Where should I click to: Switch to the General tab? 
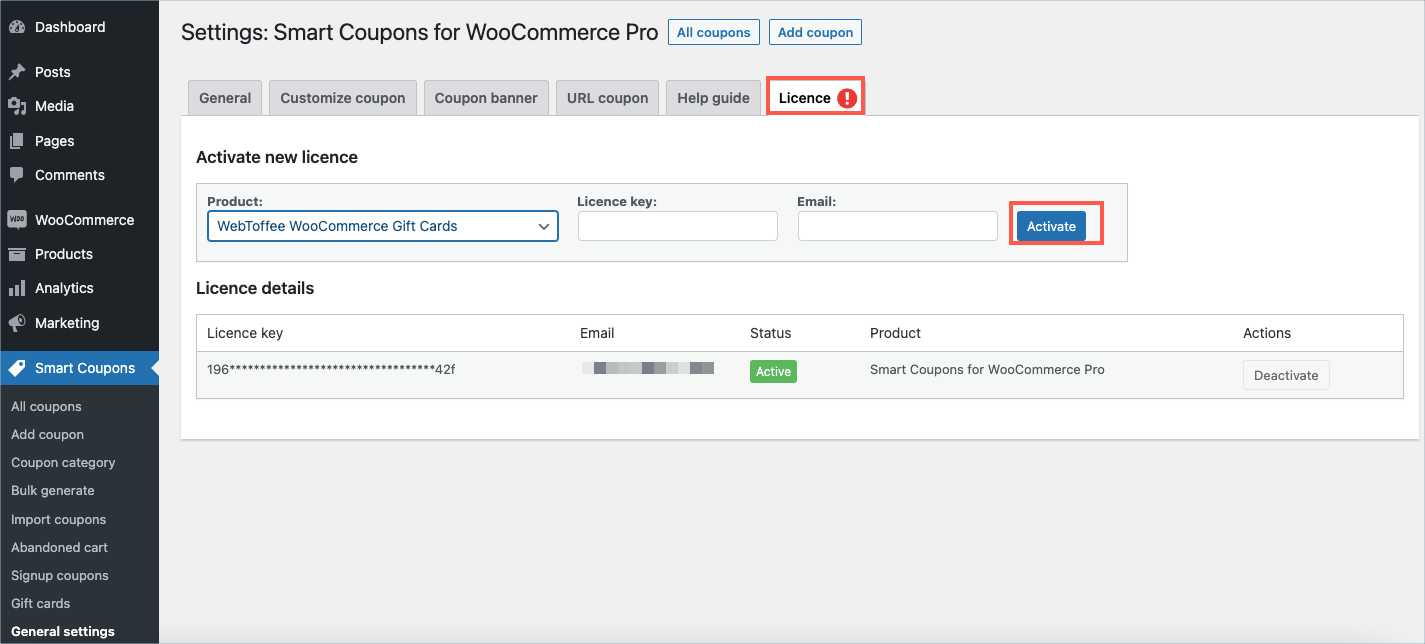tap(225, 98)
